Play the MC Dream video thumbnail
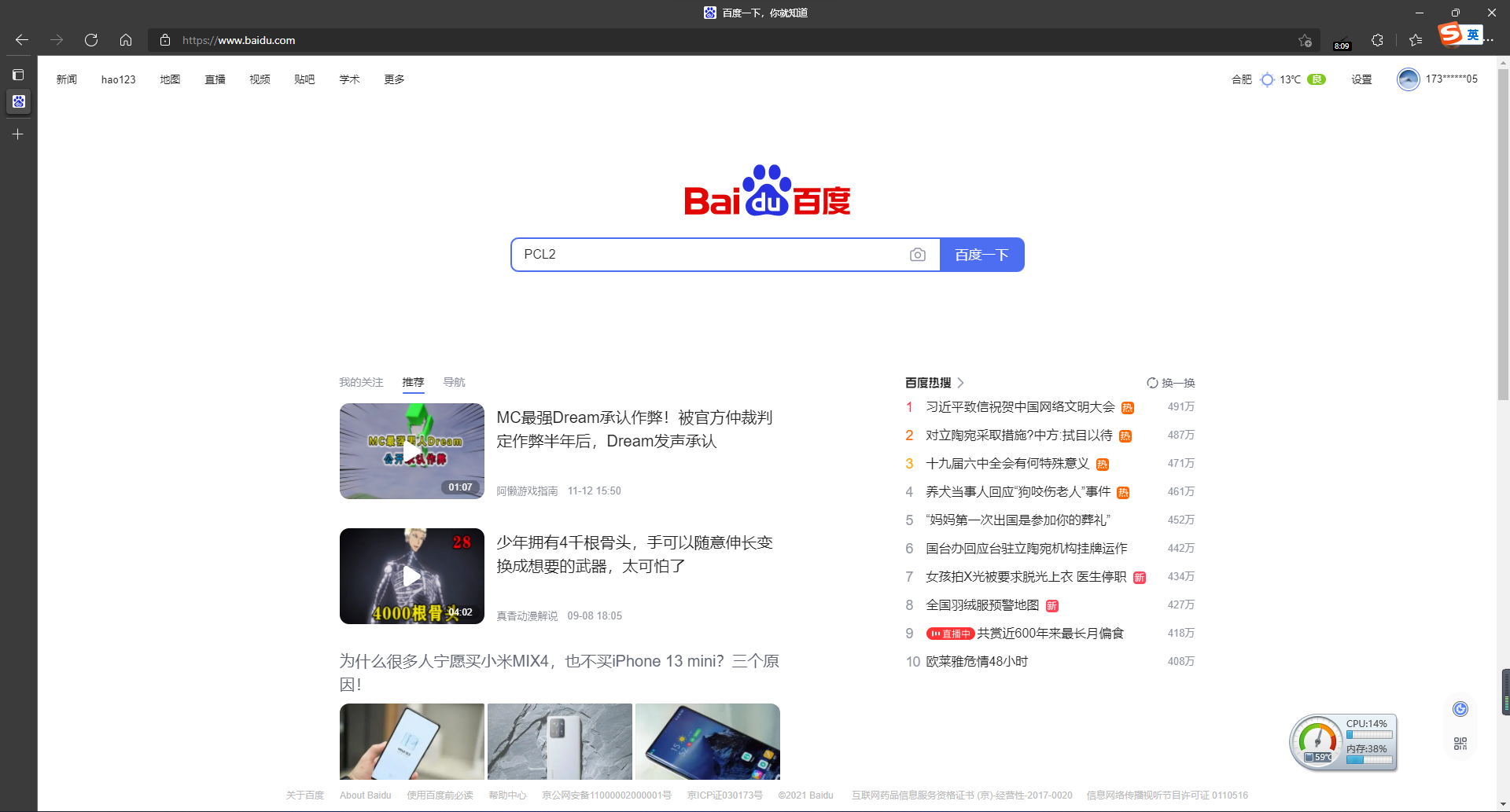This screenshot has width=1510, height=812. click(x=412, y=451)
